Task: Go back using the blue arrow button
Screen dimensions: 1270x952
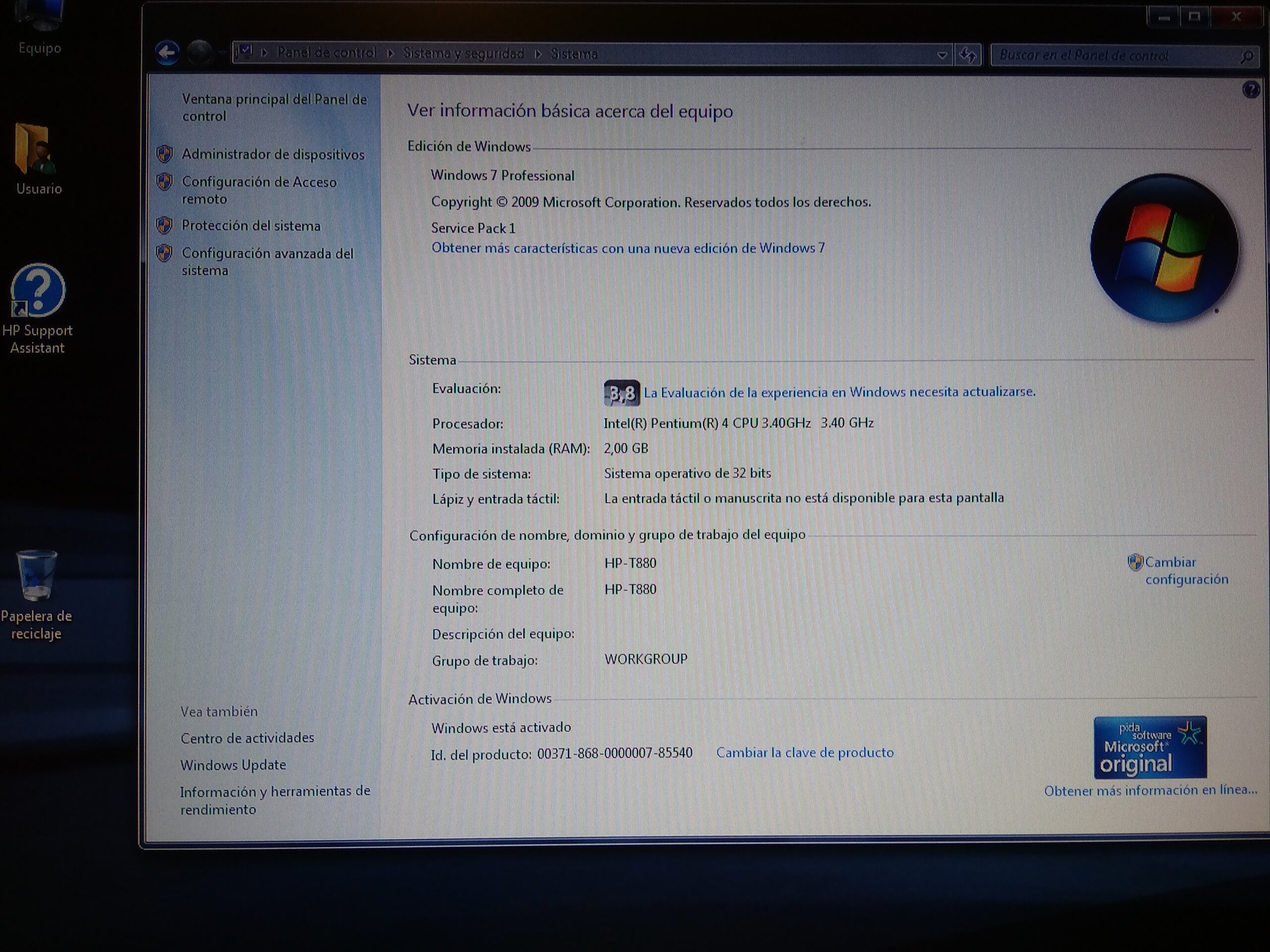Action: click(x=167, y=53)
